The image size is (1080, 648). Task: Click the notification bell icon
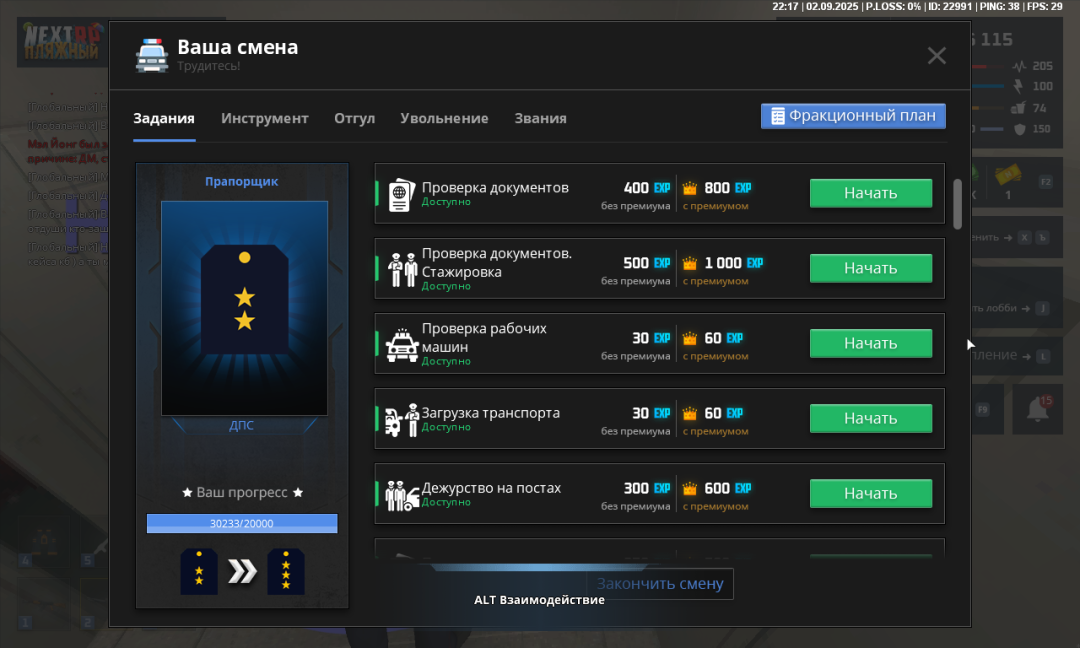1037,409
